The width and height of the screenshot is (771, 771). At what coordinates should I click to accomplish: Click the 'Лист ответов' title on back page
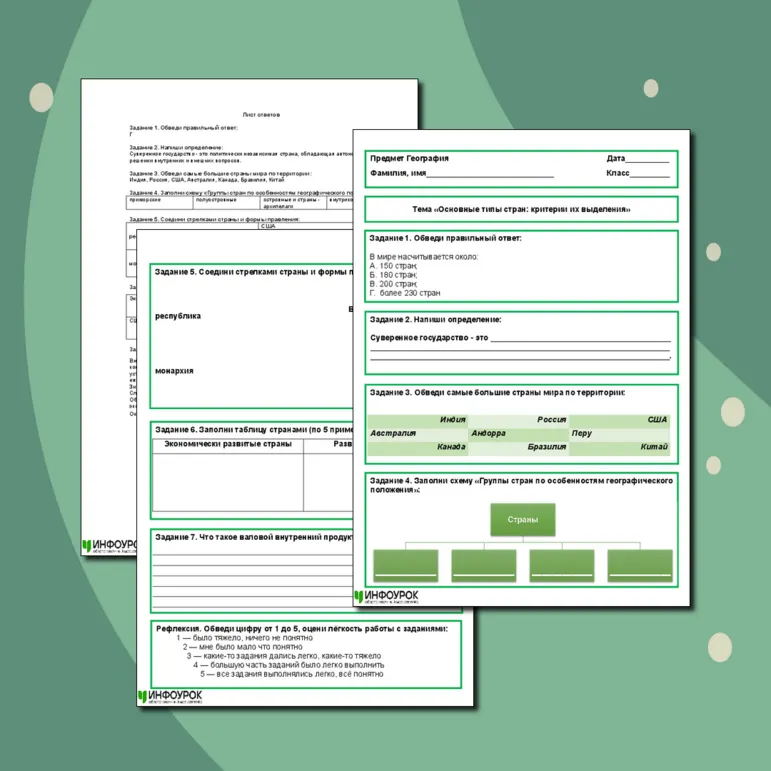(x=261, y=115)
